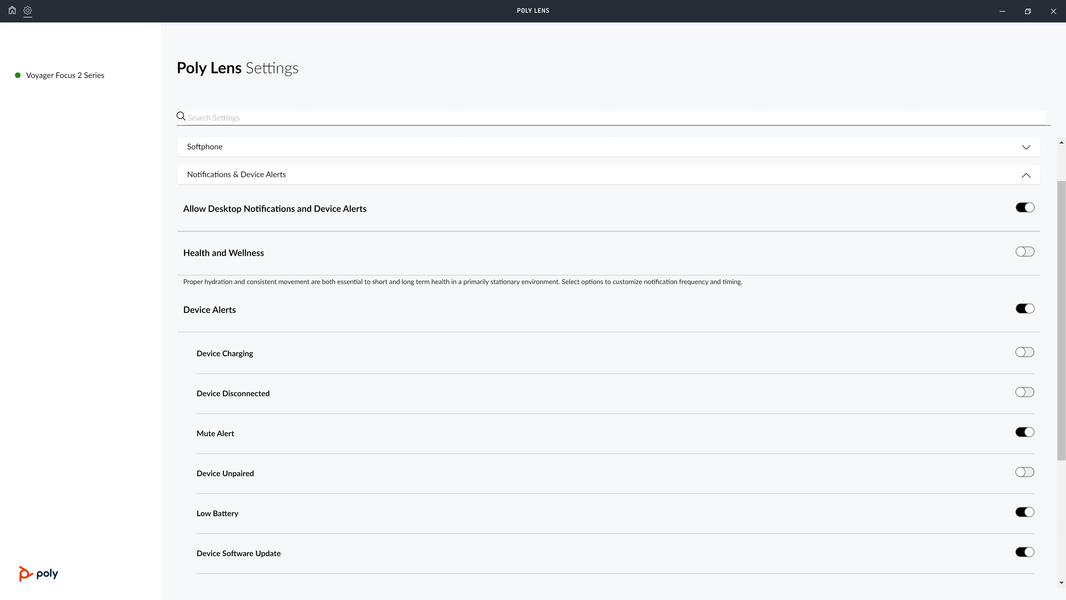Restore down the Poly Lens window
This screenshot has height=600, width=1066.
point(1028,12)
